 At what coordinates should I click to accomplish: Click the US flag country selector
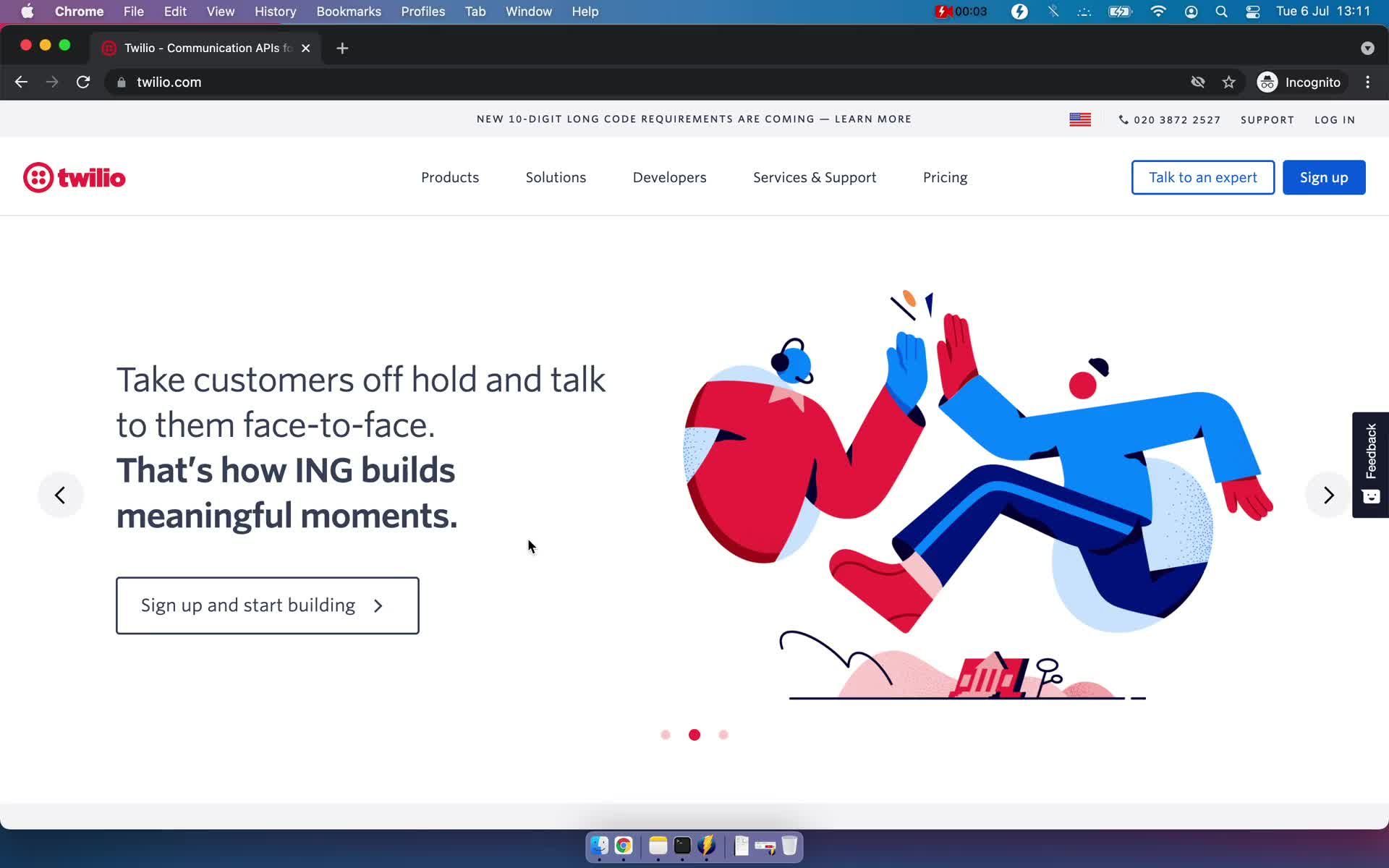coord(1079,119)
